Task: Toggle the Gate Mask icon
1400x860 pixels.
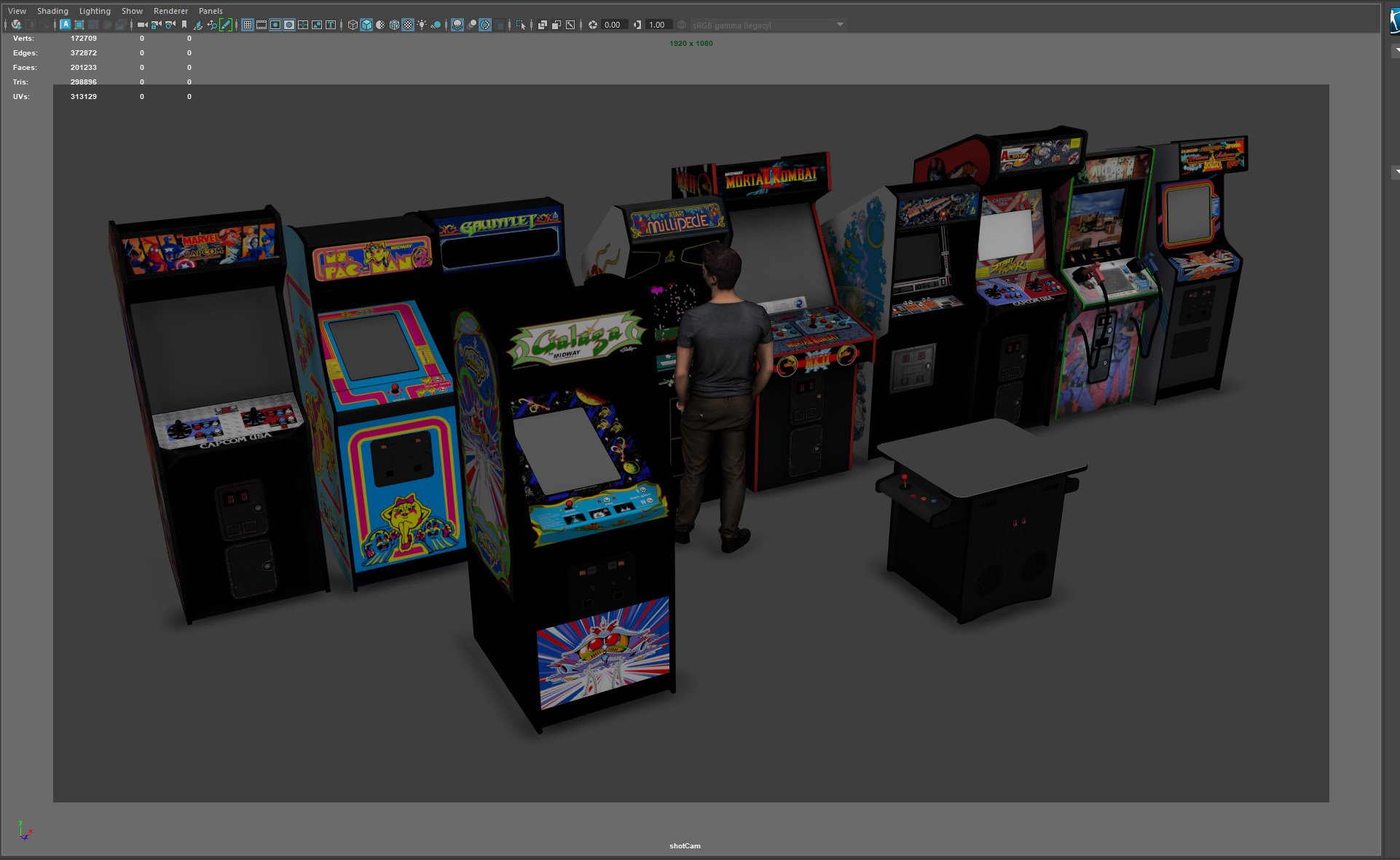Action: pos(289,25)
